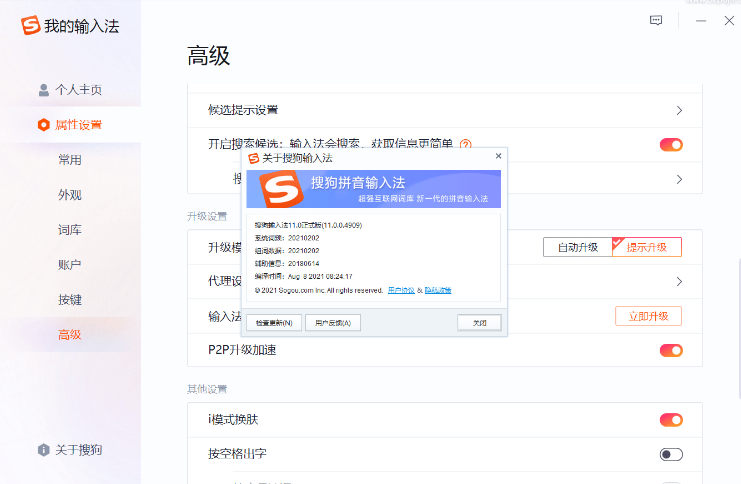
Task: Click the Sogou logo beside 我的输入法
Action: [31, 25]
